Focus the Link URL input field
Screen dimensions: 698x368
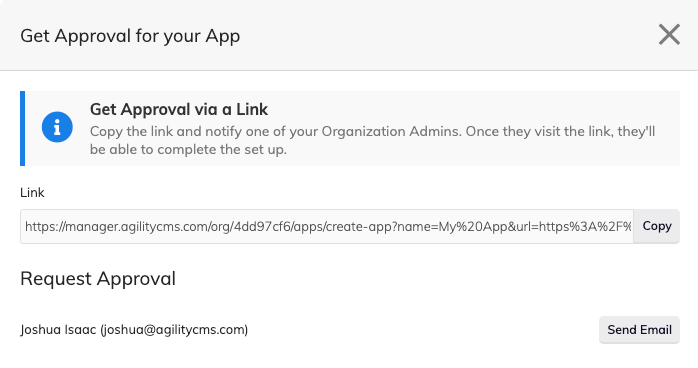[x=327, y=226]
